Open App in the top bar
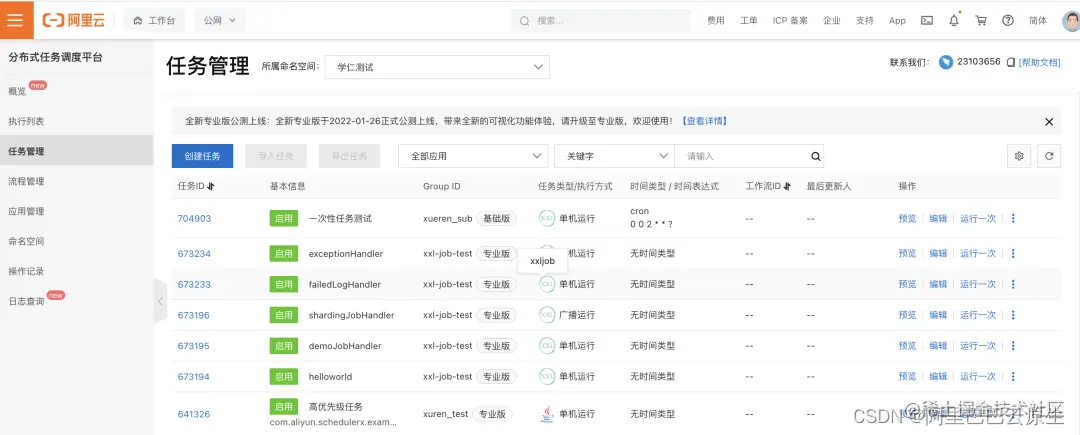The width and height of the screenshot is (1080, 435). point(897,21)
